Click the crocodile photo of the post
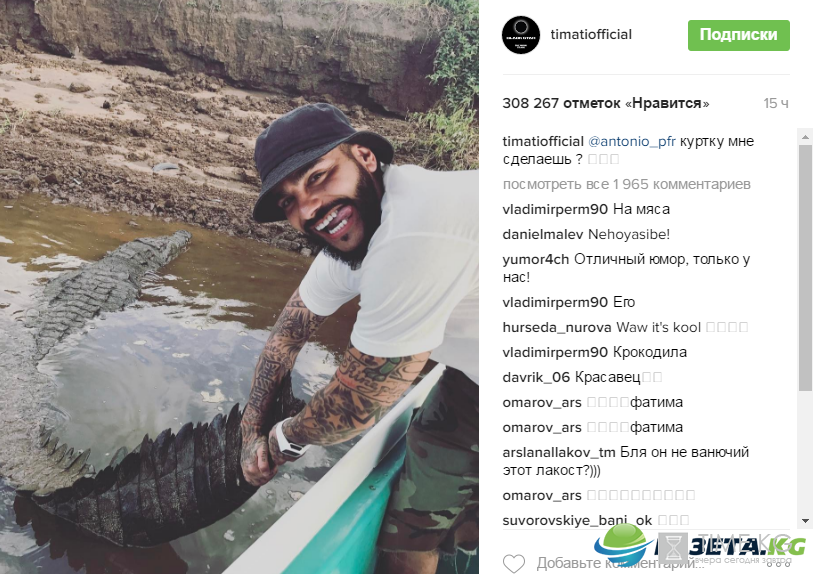The width and height of the screenshot is (813, 574). [x=239, y=287]
